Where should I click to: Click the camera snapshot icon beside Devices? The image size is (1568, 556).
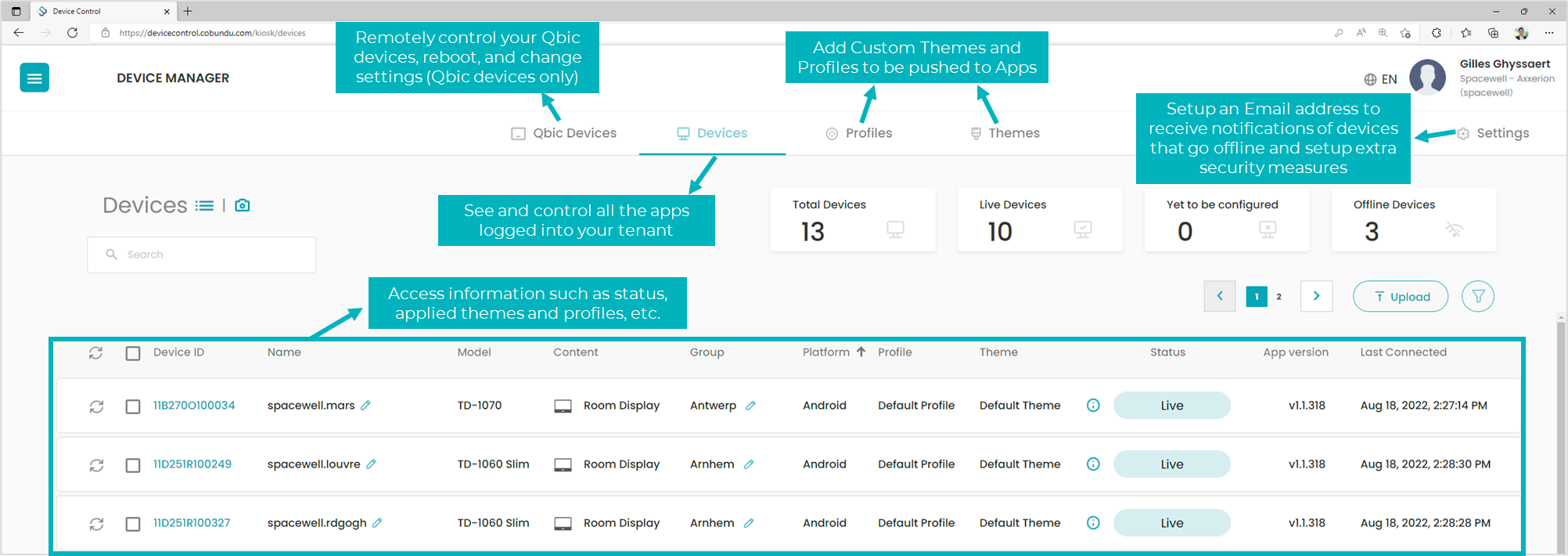(x=243, y=205)
